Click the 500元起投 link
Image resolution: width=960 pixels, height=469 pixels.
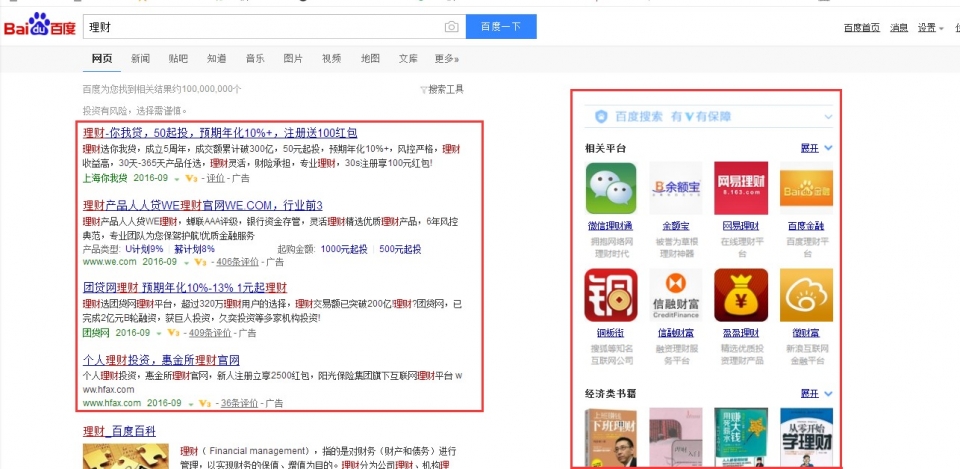(x=400, y=249)
